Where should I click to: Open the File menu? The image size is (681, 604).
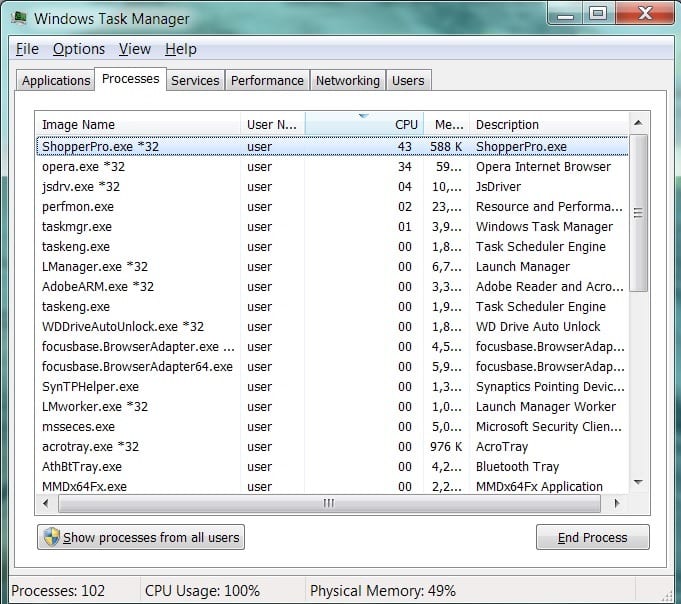tap(27, 49)
